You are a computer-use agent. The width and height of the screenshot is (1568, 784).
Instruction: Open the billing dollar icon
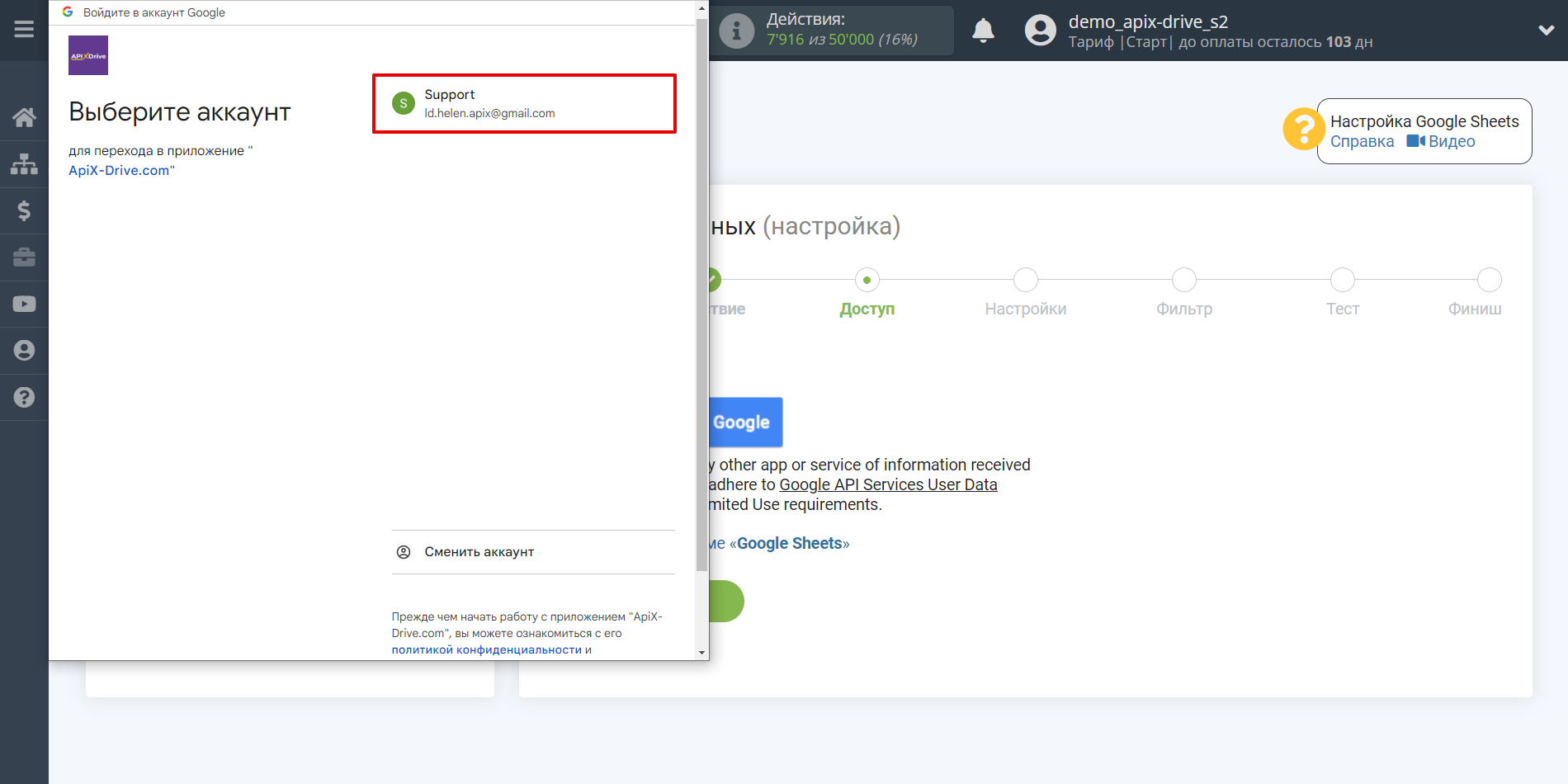click(24, 210)
